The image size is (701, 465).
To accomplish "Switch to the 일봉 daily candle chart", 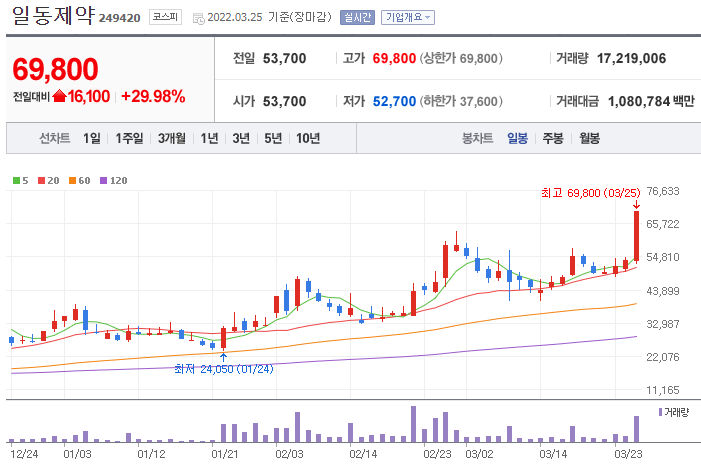I will tap(517, 138).
